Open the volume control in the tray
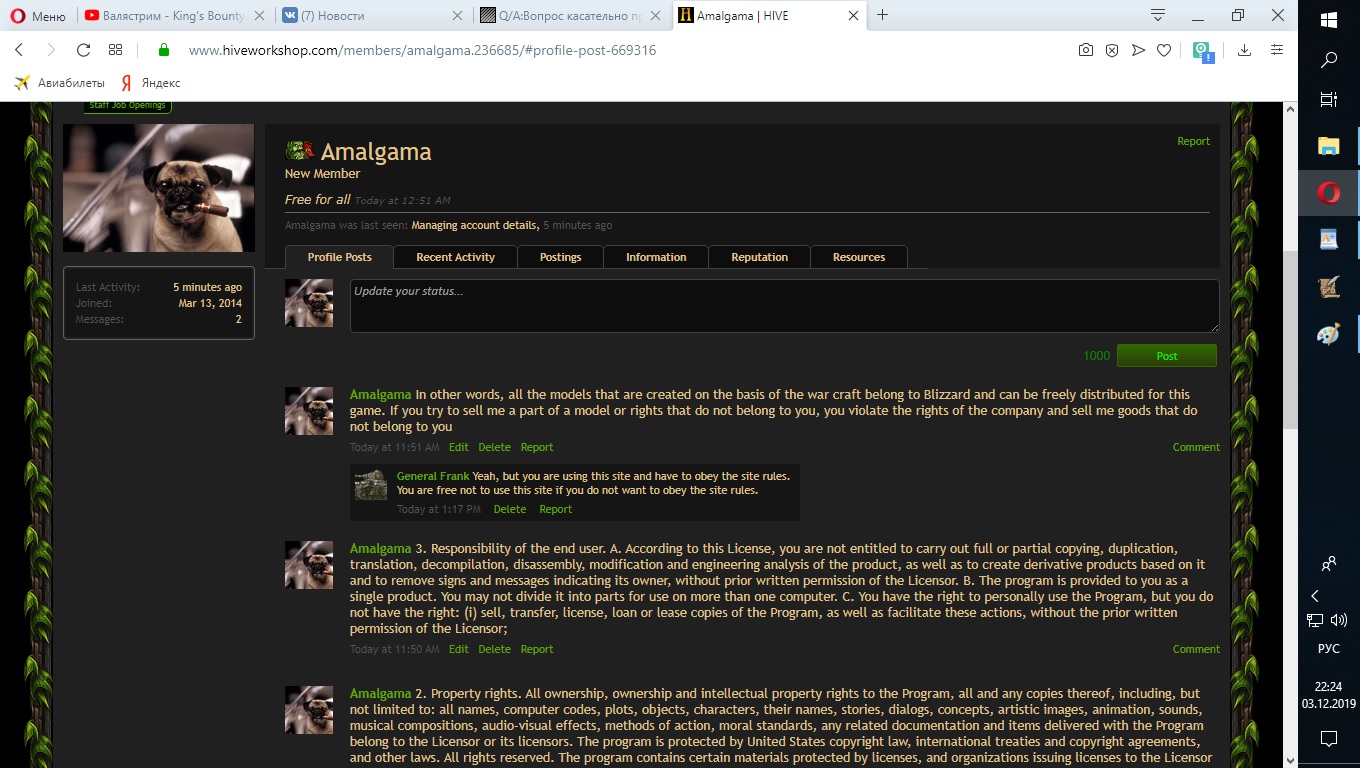 click(1340, 621)
